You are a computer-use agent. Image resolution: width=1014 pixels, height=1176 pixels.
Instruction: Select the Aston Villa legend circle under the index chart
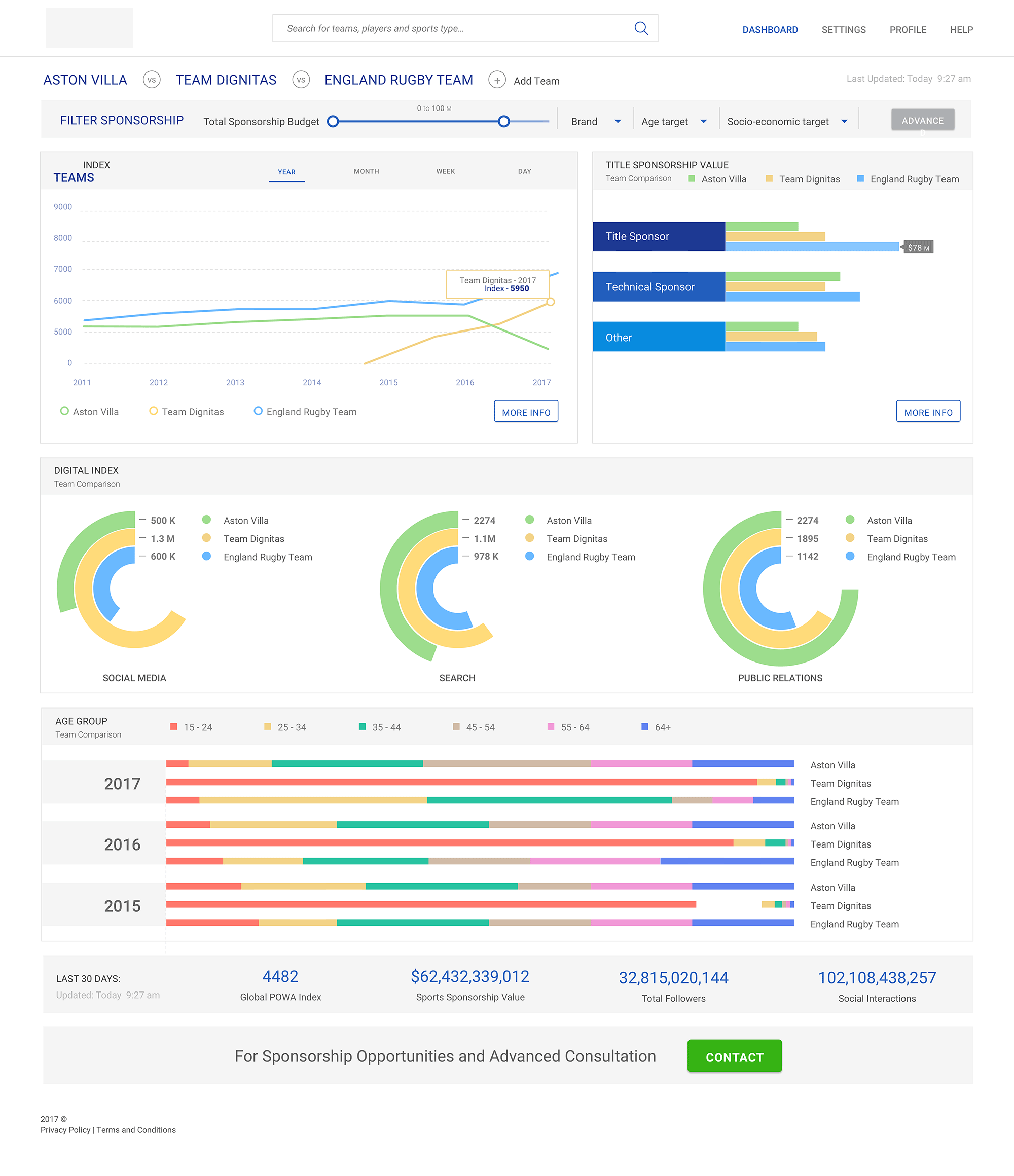(x=64, y=411)
